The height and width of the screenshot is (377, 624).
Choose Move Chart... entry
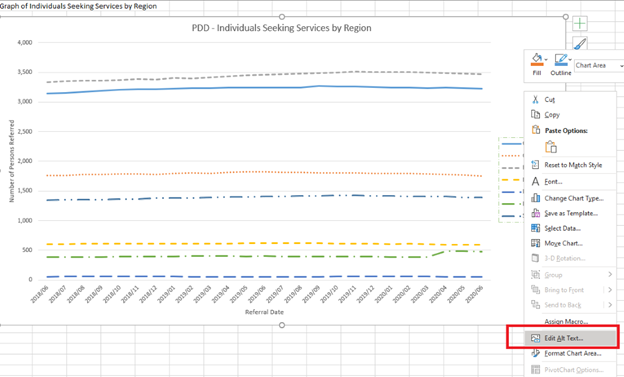tap(564, 243)
